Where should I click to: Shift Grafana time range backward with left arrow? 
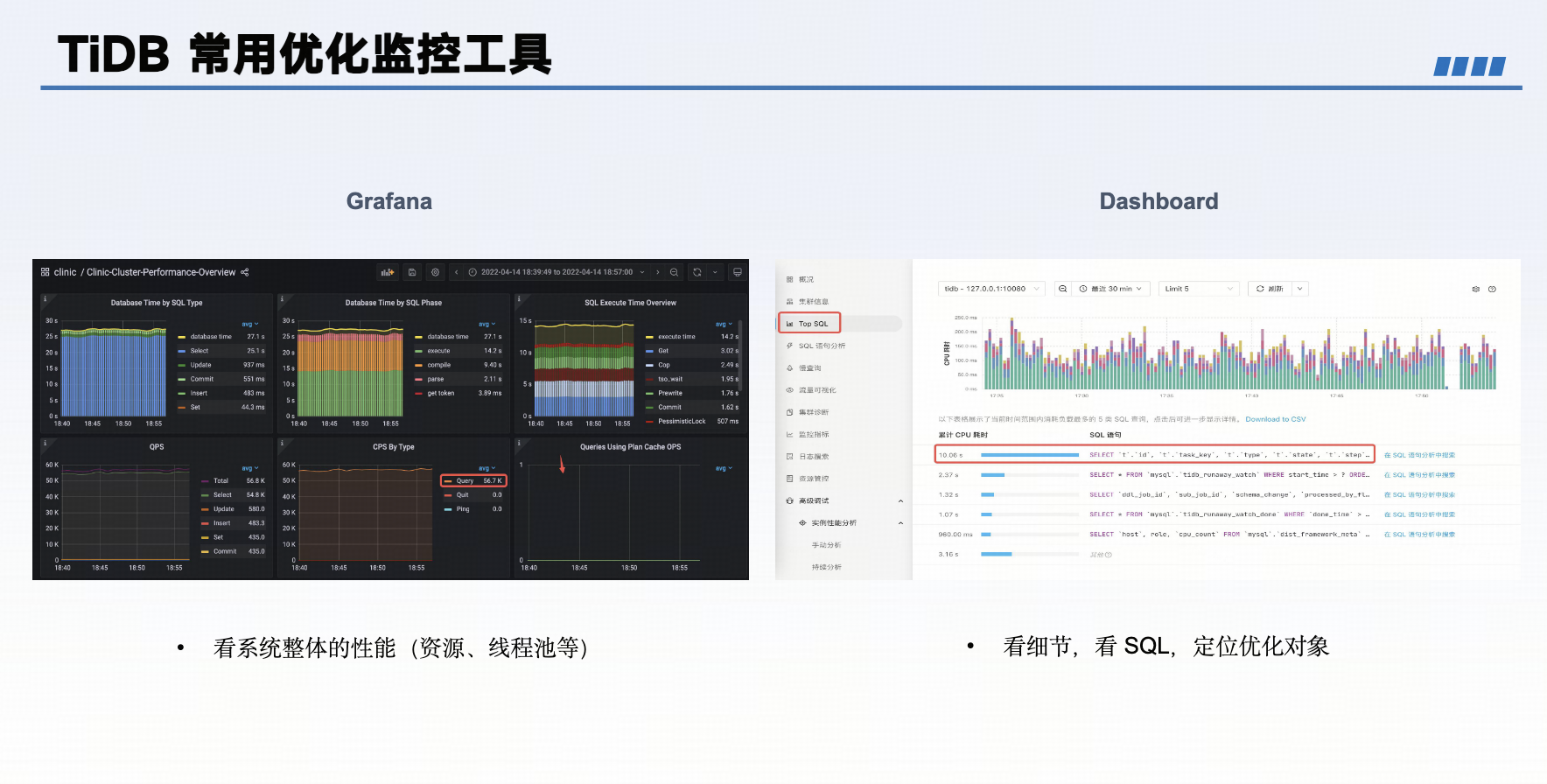[456, 272]
